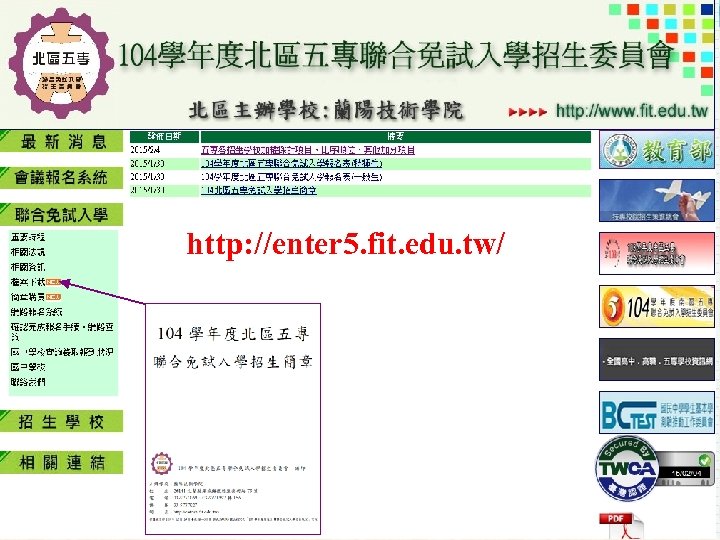Open the 相關連結 menu
Viewport: 720px width, 540px height.
pos(62,462)
